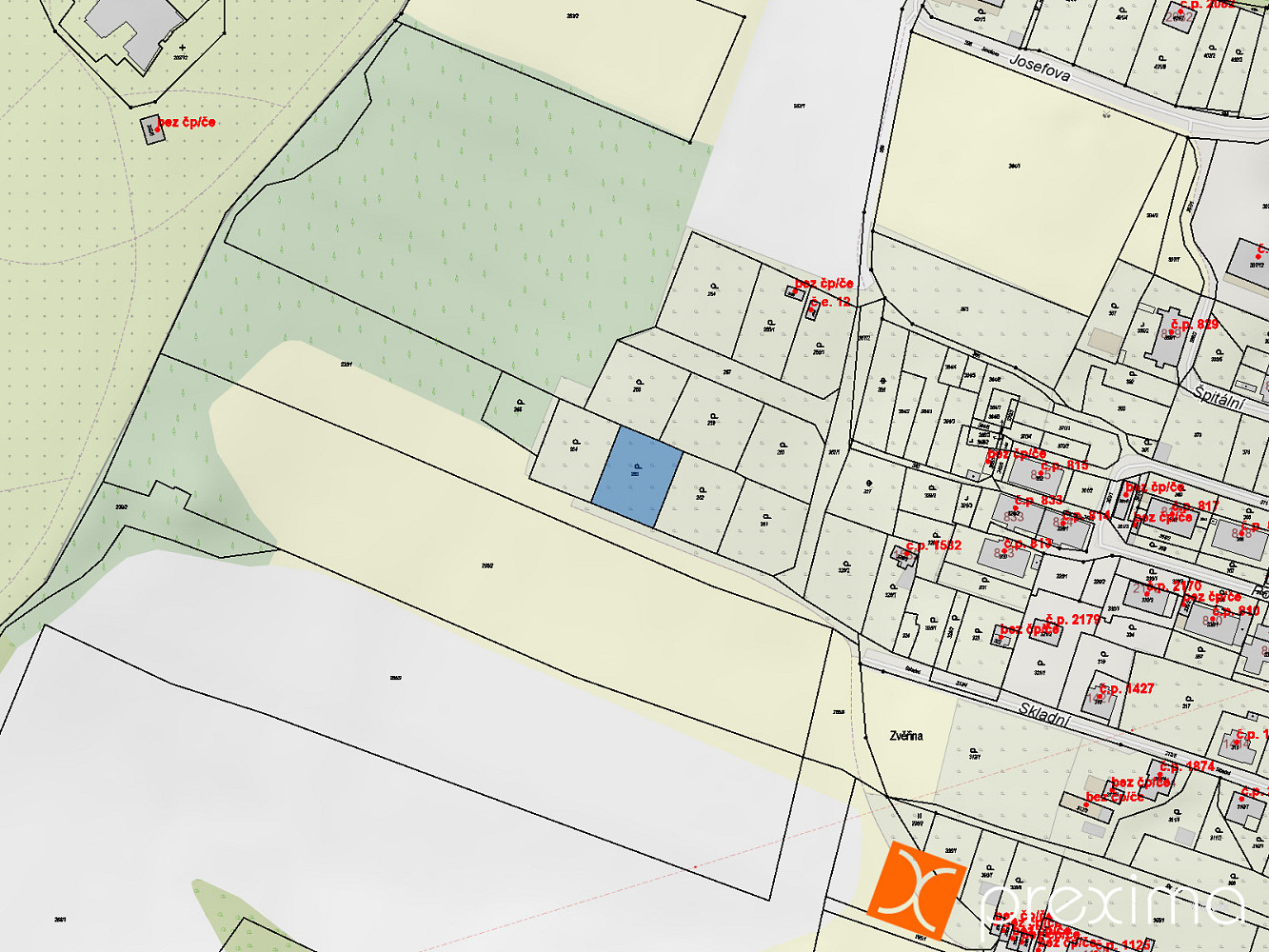Click the address label č.p. 1532
The width and height of the screenshot is (1269, 952).
tap(934, 545)
